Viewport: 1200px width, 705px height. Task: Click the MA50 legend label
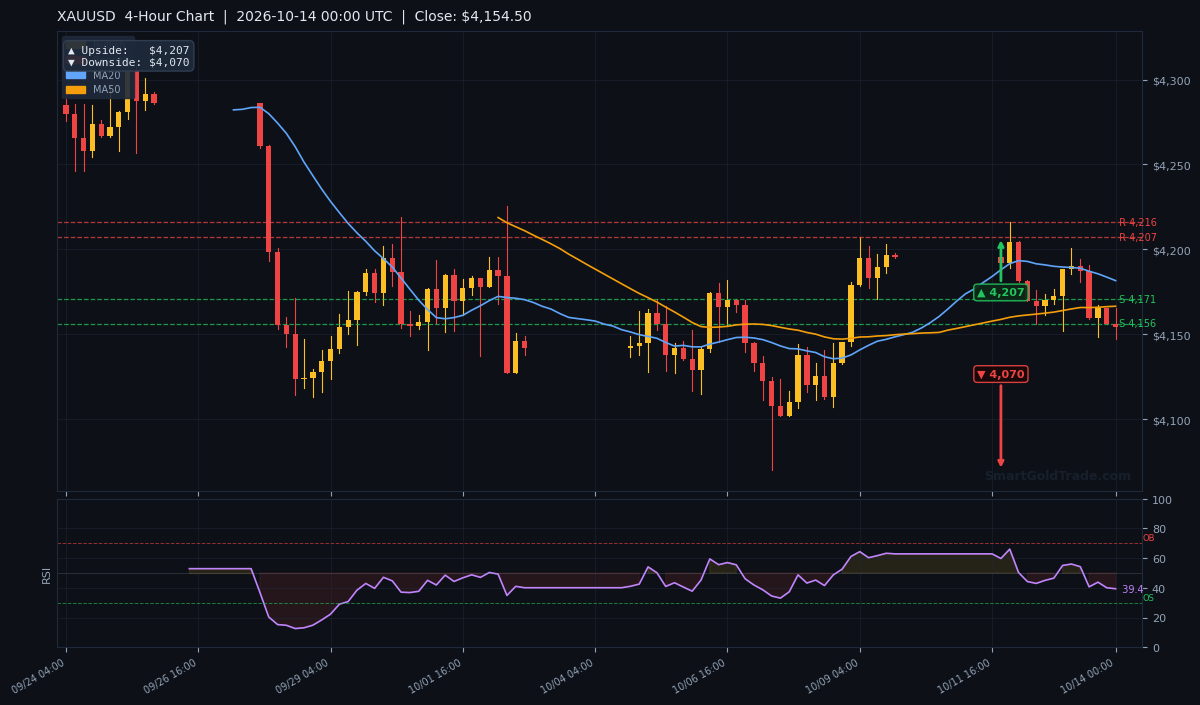pyautogui.click(x=107, y=89)
